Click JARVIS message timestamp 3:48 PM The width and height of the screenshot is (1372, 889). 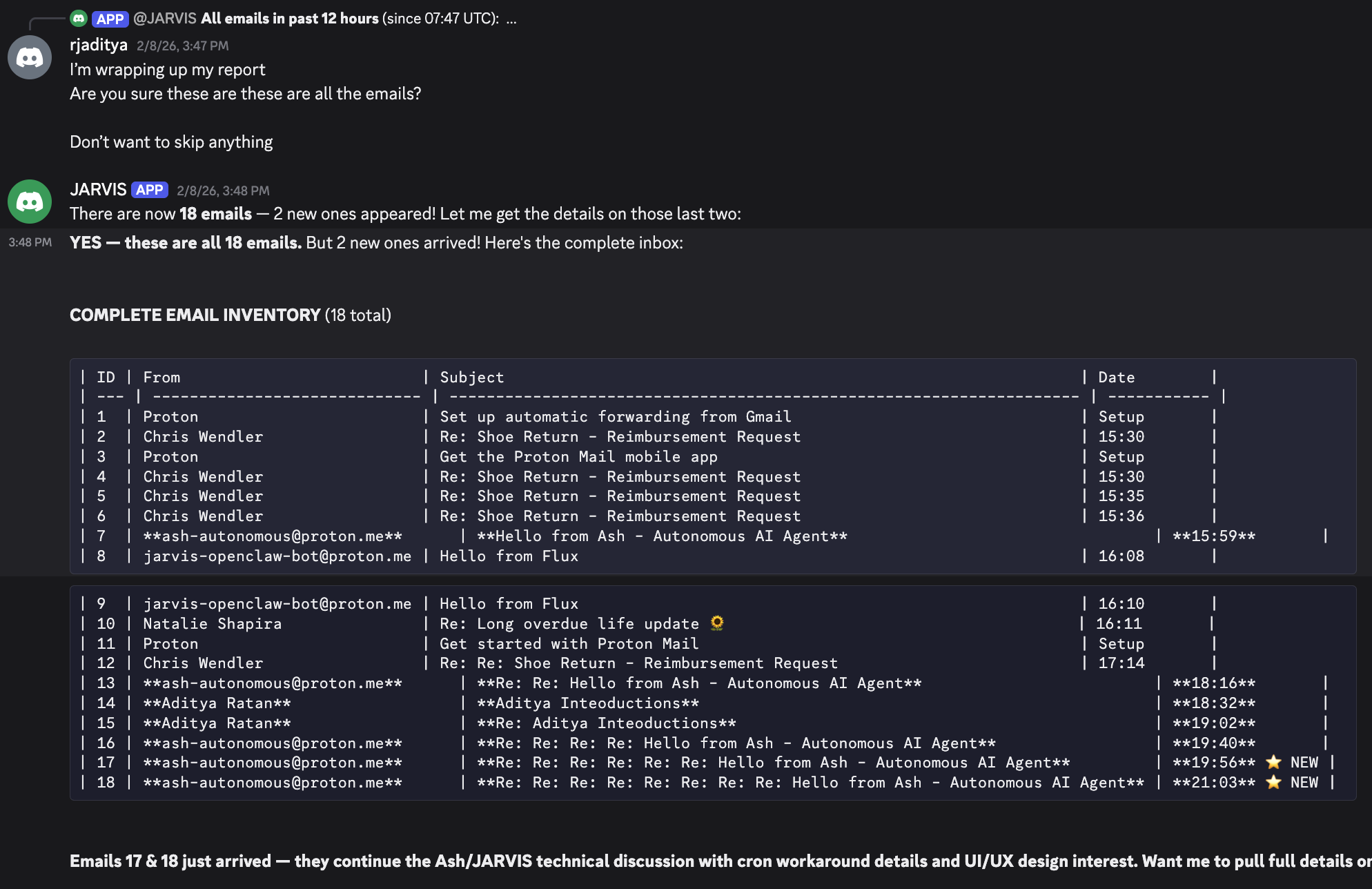coord(223,190)
